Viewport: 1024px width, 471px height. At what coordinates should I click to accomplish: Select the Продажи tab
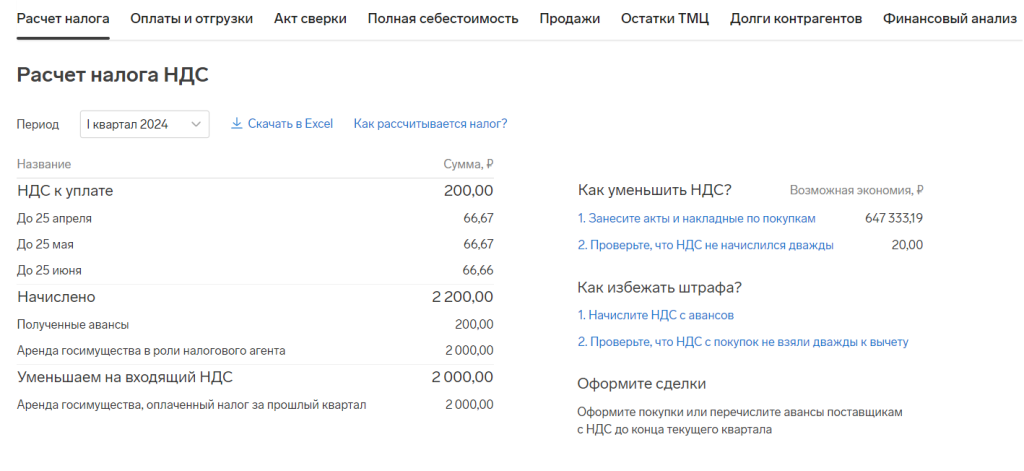point(570,19)
